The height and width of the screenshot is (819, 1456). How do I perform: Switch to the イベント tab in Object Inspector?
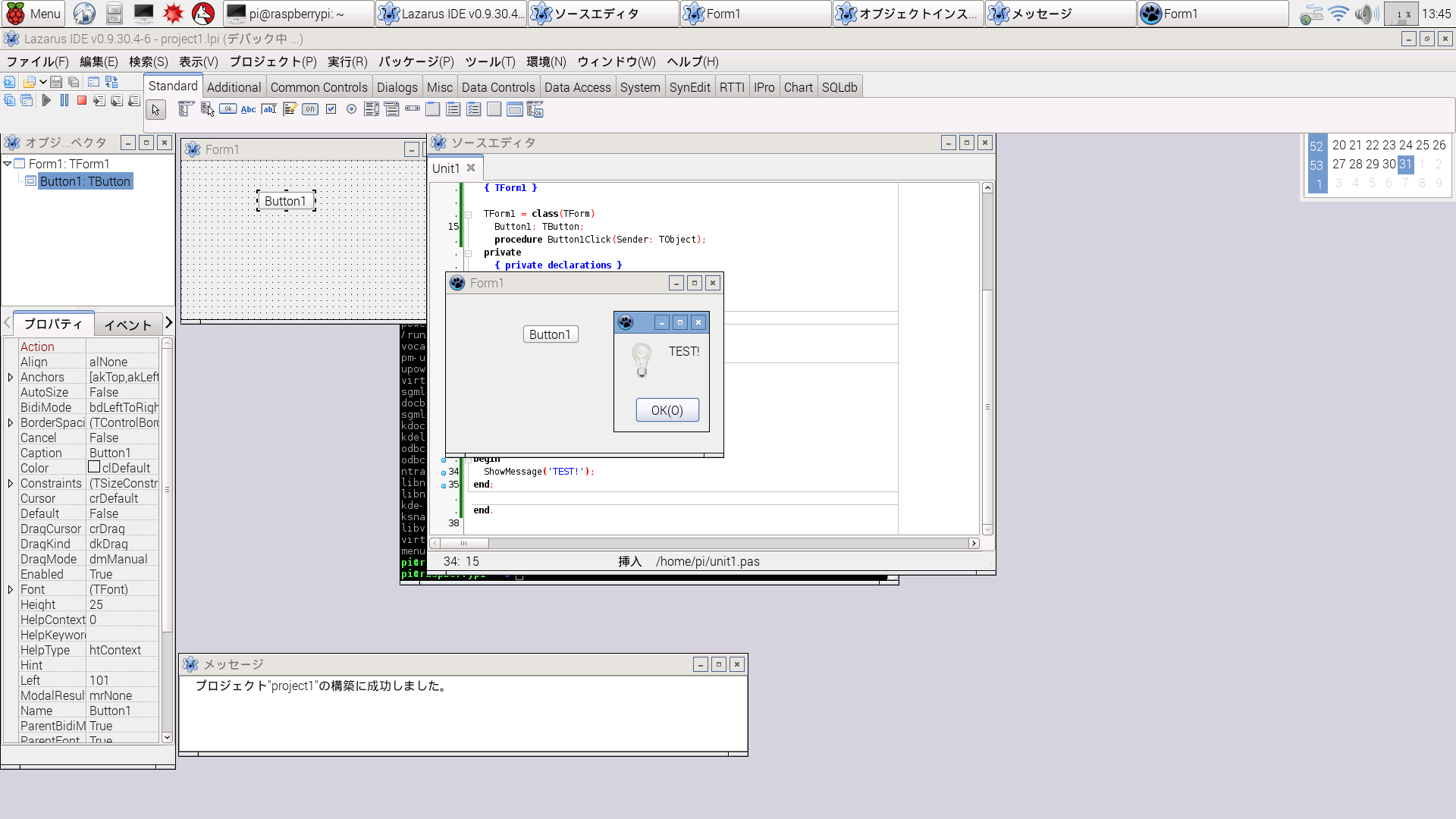click(x=128, y=325)
